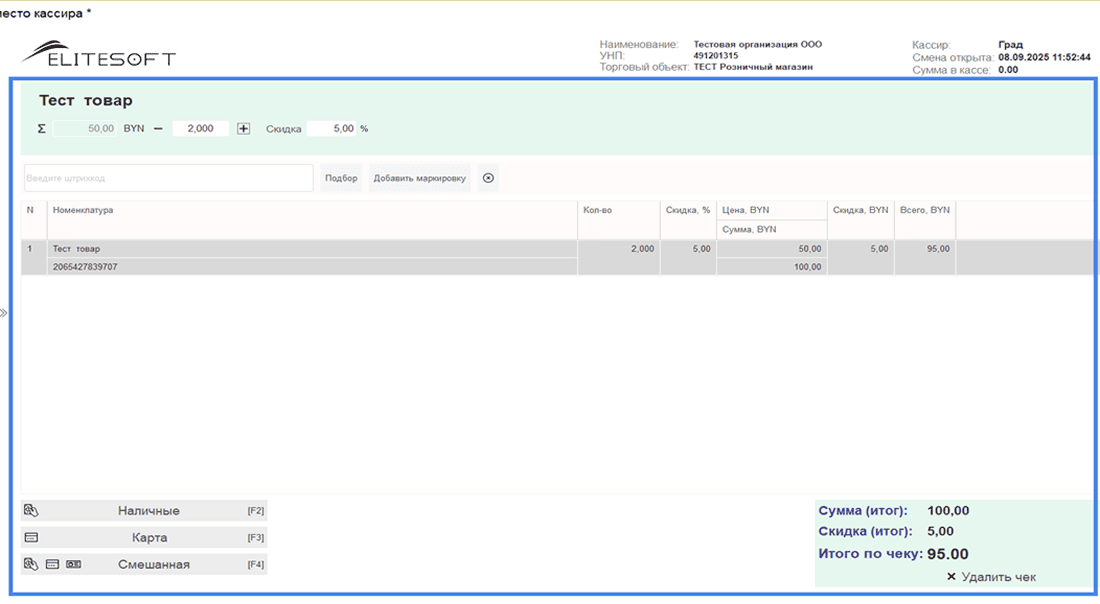
Task: Click the X icon beside Удалить чек
Action: 951,577
